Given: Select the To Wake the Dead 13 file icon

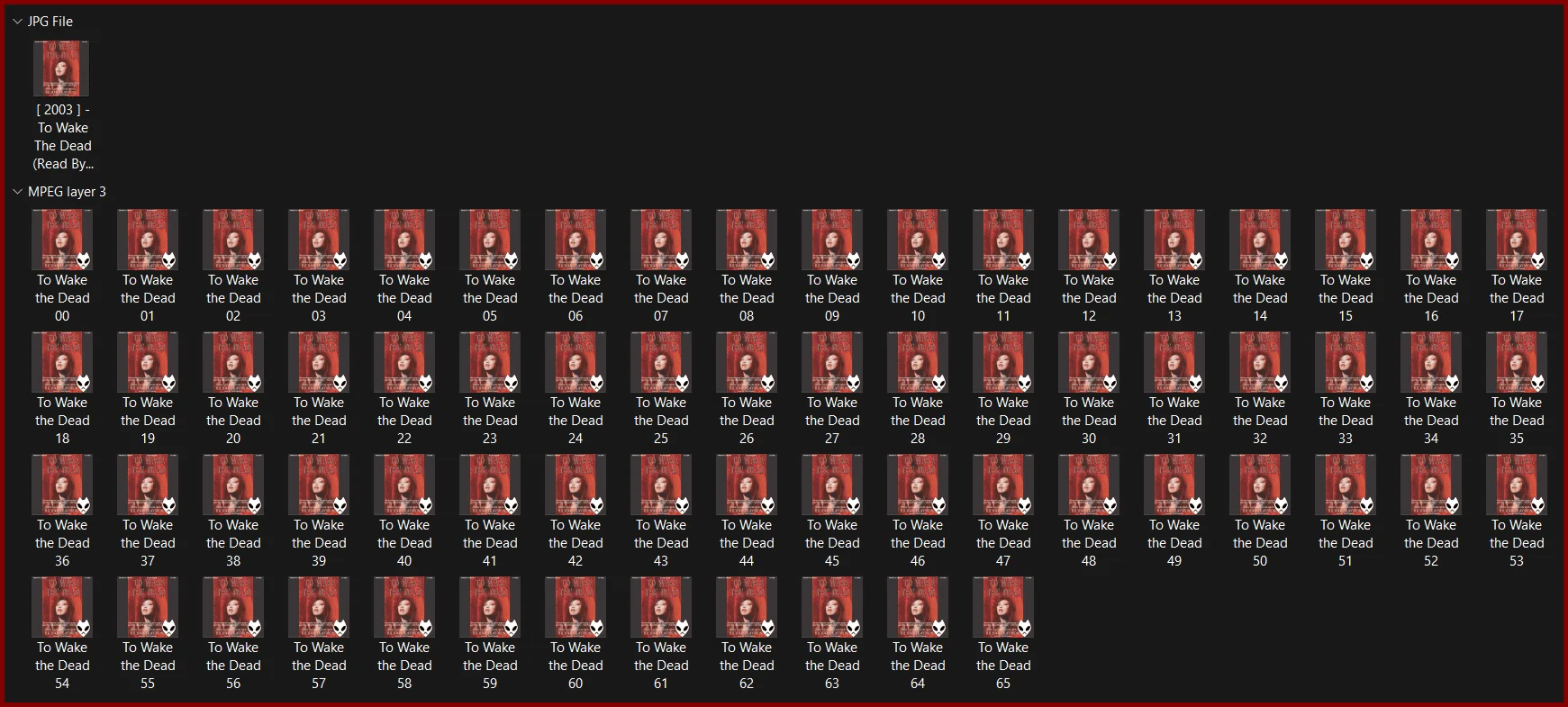Looking at the screenshot, I should [1174, 240].
